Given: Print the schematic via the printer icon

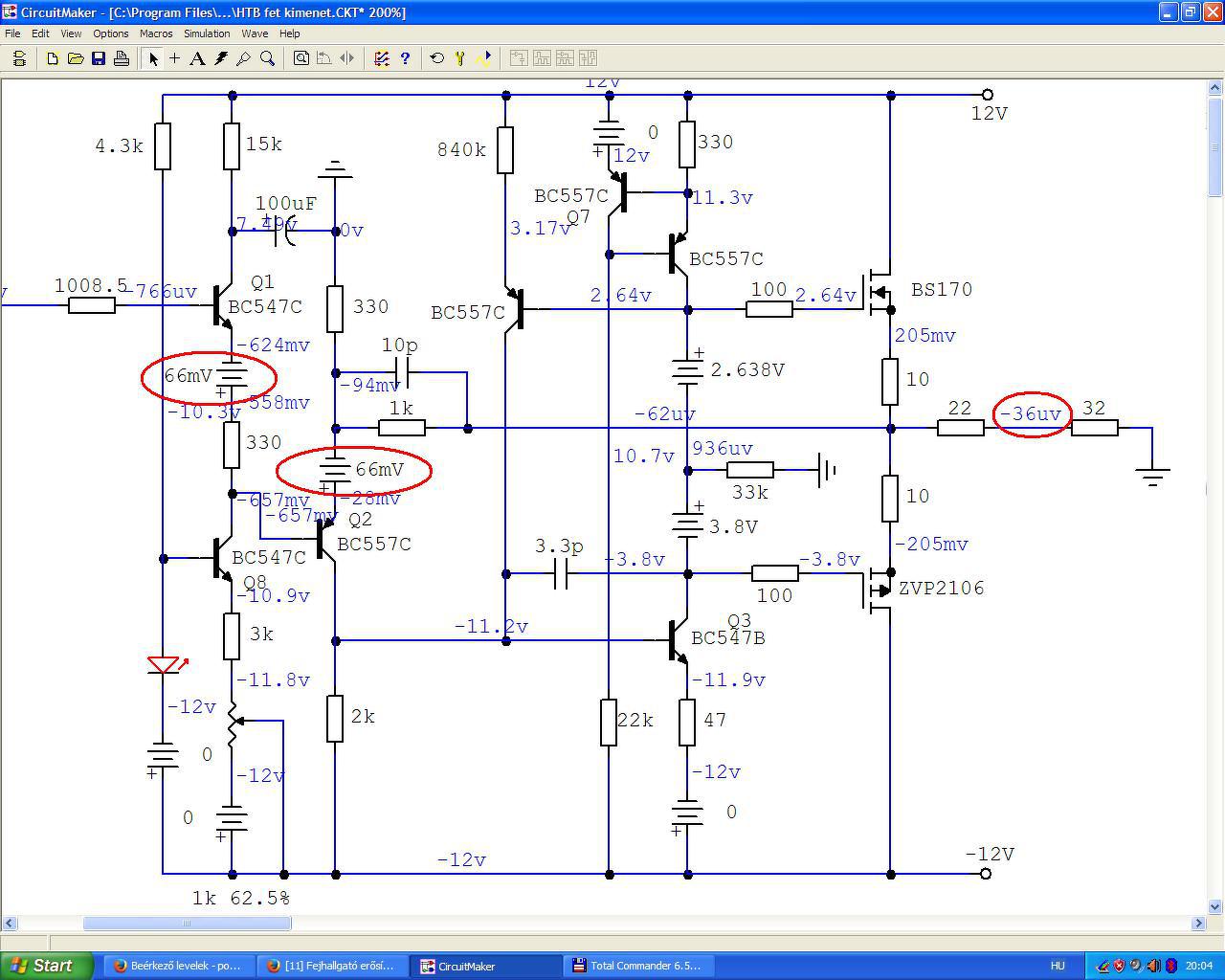Looking at the screenshot, I should 122,58.
